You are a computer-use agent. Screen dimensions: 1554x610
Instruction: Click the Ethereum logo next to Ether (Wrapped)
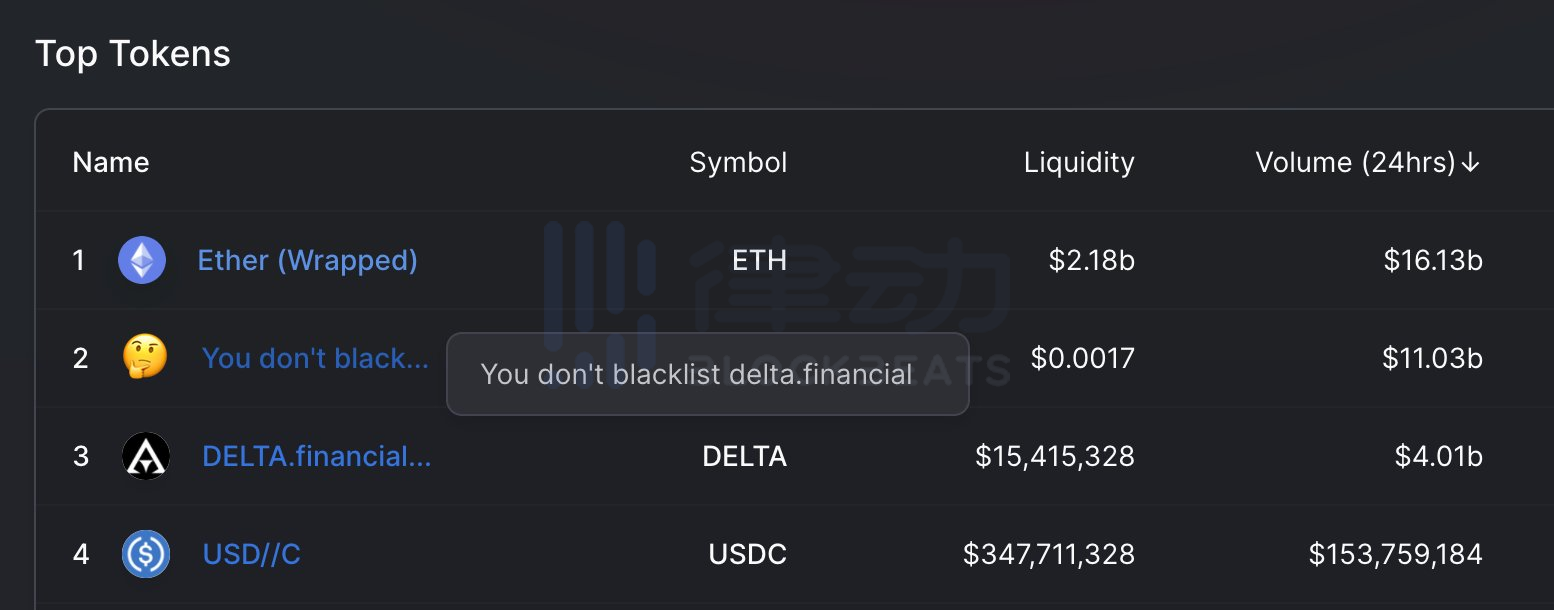[x=141, y=259]
